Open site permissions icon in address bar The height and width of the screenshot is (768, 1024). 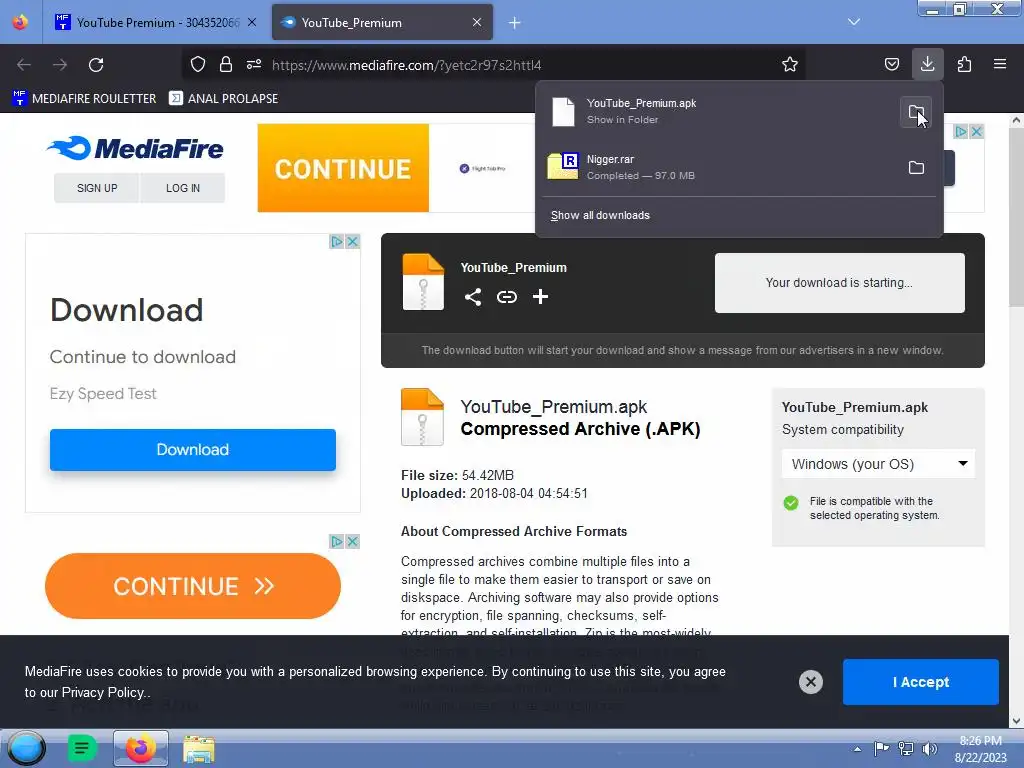[x=254, y=65]
